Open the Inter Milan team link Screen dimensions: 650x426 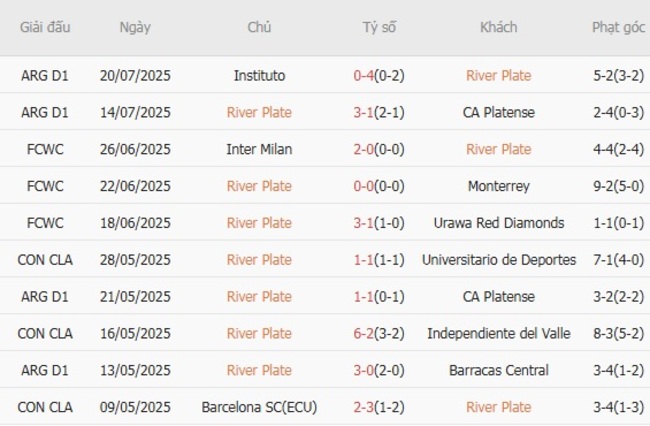259,149
